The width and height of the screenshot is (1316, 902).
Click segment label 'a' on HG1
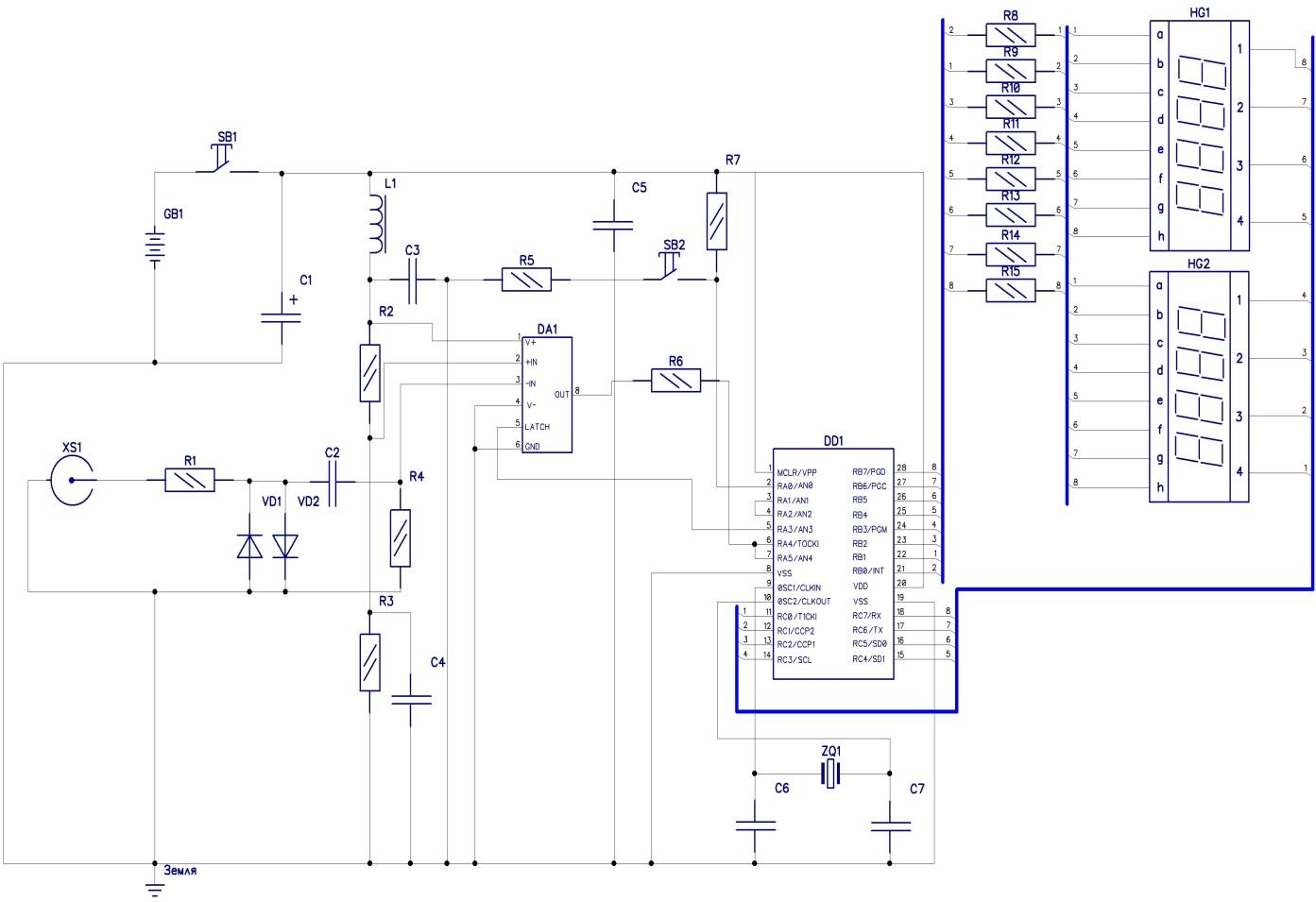pos(1160,35)
